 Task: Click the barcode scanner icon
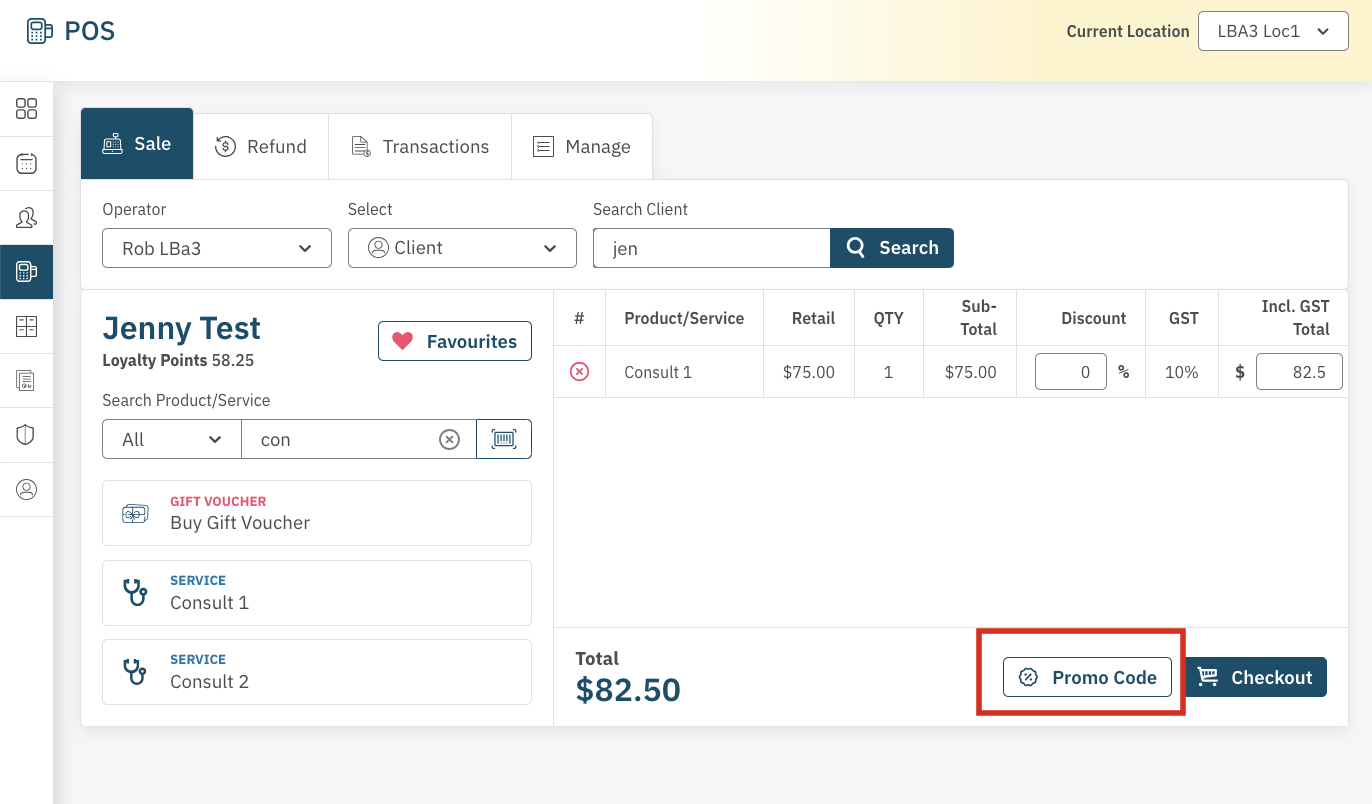pos(504,439)
